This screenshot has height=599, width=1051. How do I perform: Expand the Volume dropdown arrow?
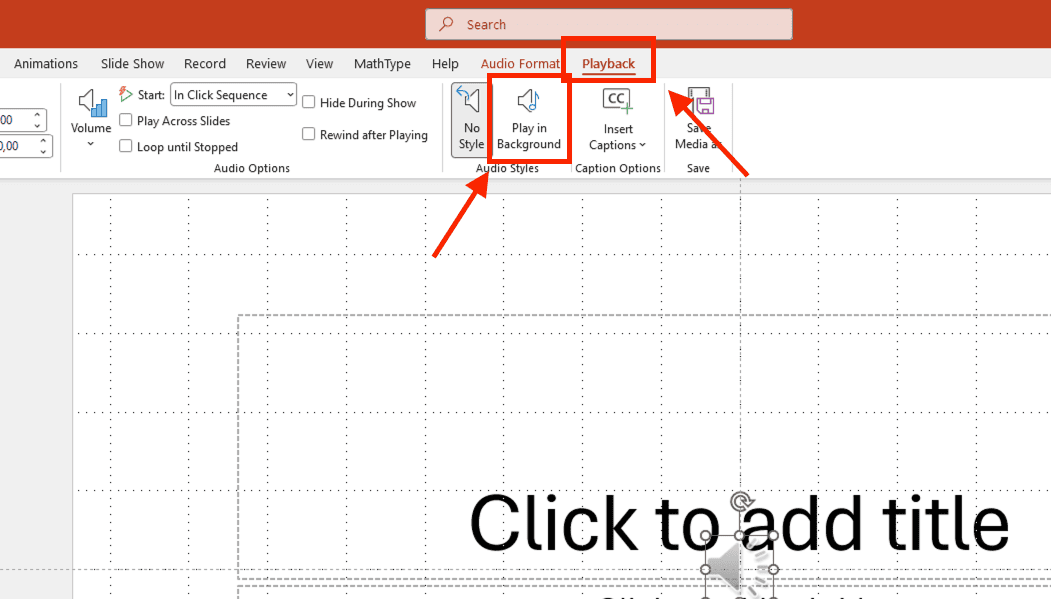click(x=90, y=143)
